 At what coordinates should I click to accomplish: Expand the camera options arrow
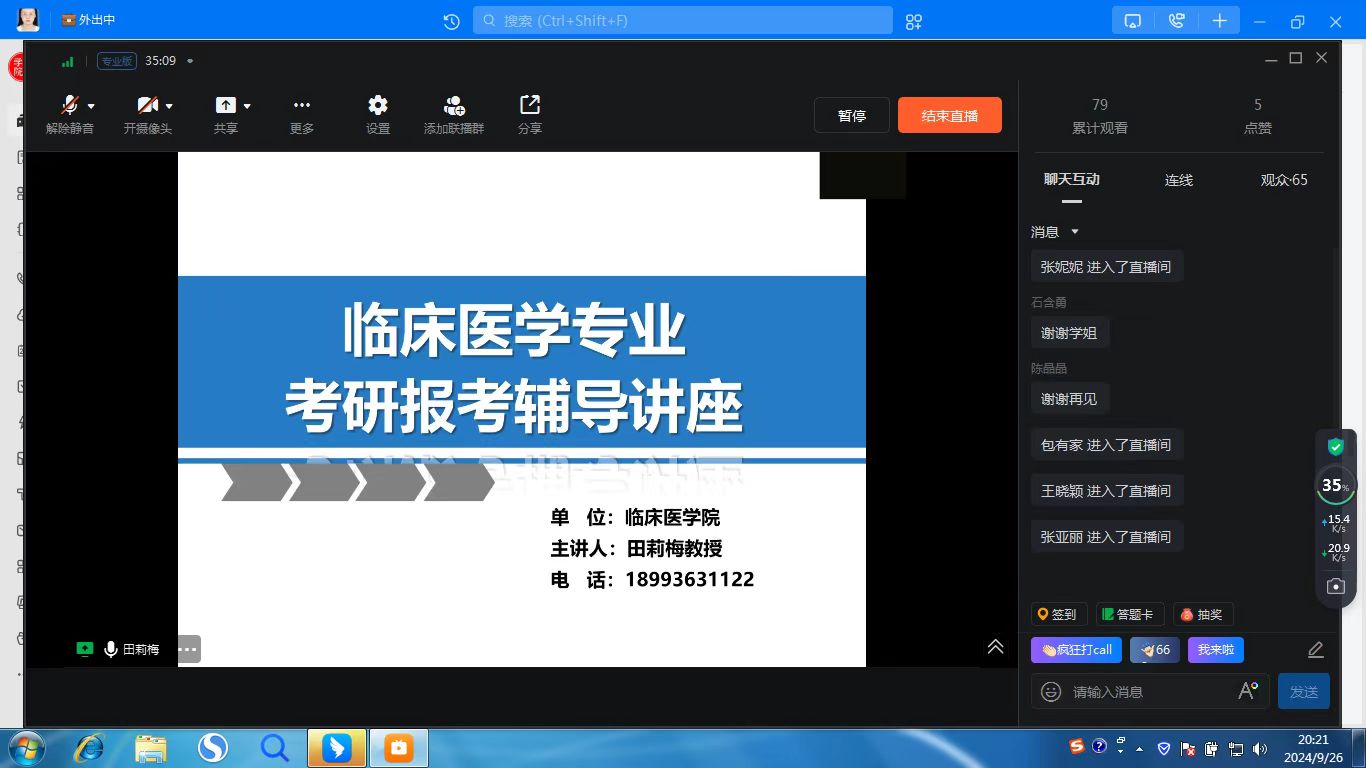169,106
